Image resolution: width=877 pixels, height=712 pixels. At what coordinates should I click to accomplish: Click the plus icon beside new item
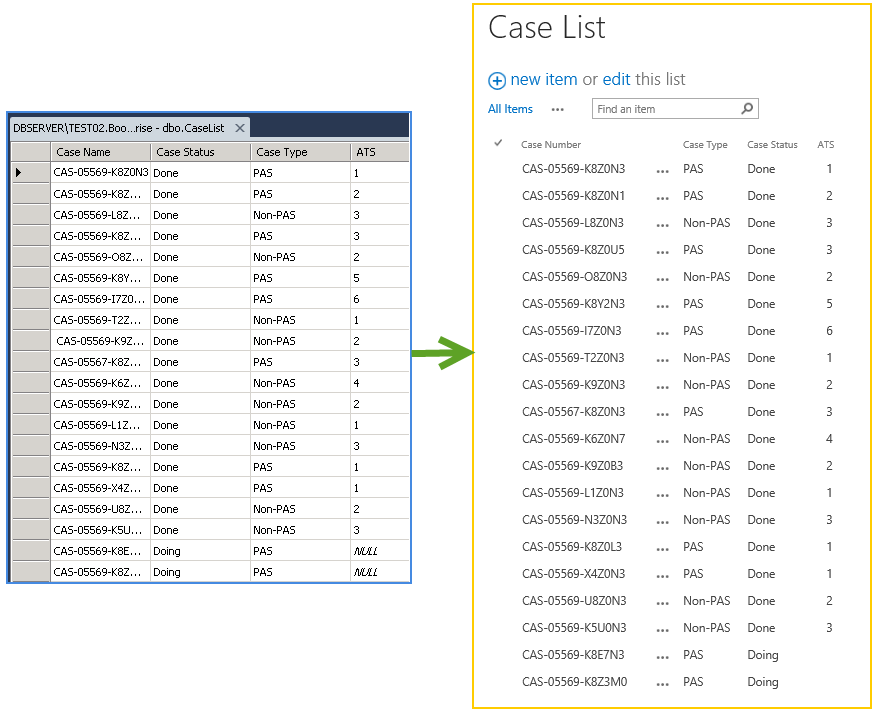point(497,80)
